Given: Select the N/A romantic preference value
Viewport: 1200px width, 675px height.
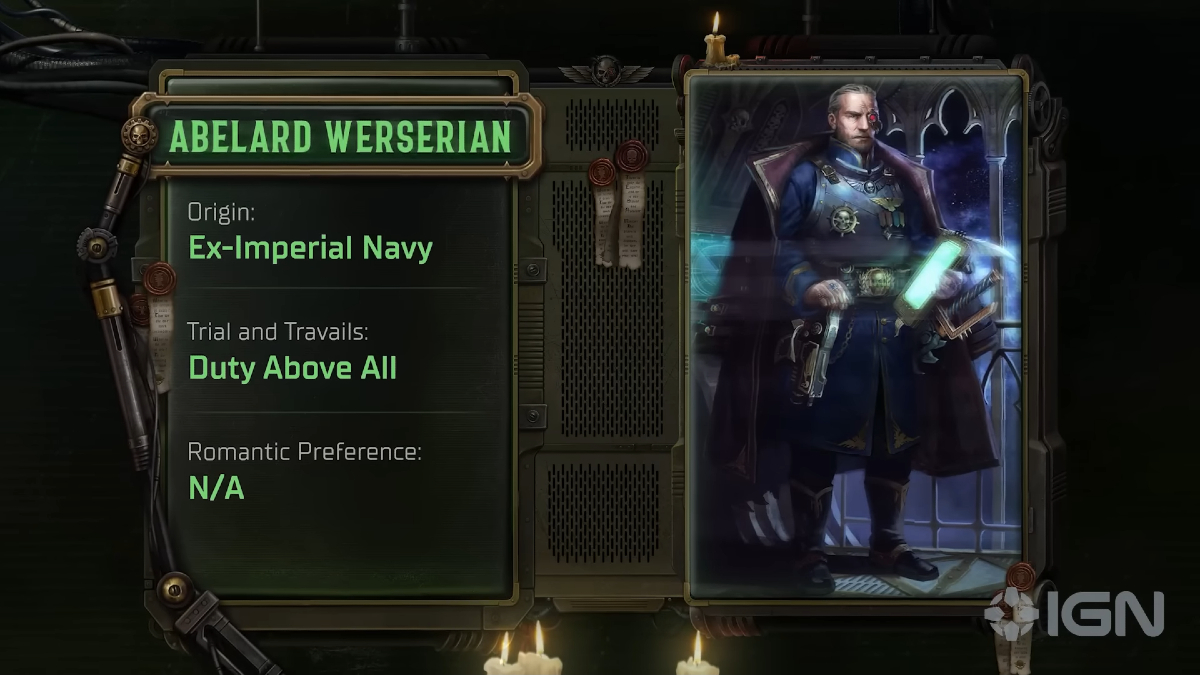Looking at the screenshot, I should pyautogui.click(x=216, y=488).
